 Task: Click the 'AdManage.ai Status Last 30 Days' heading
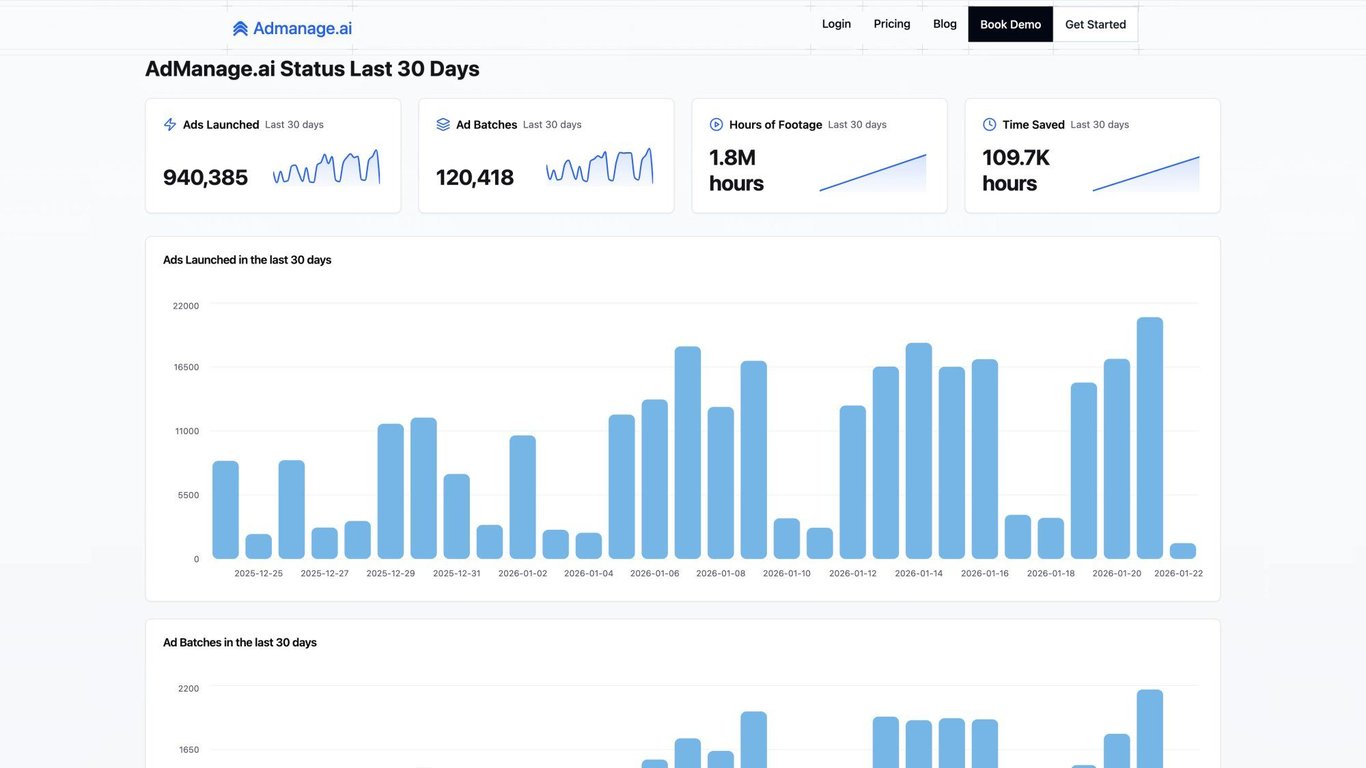[312, 69]
